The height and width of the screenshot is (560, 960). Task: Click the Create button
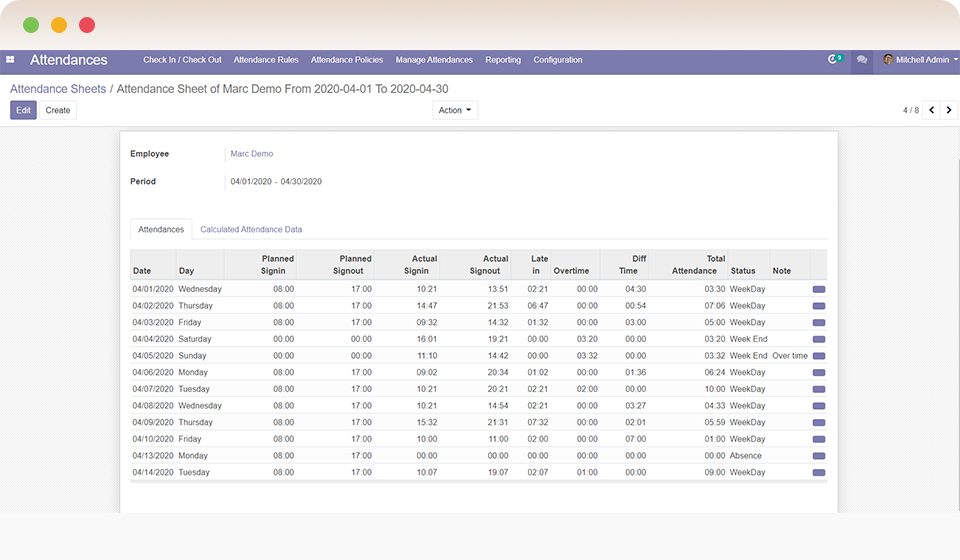click(x=58, y=110)
